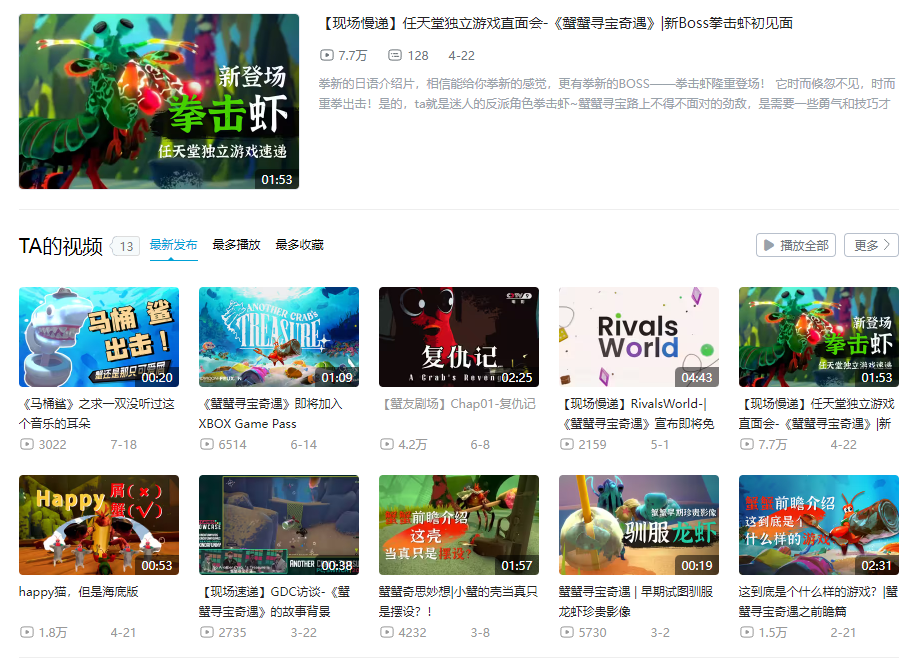Open the 复仇记 video thumbnail
916x660 pixels.
[459, 337]
